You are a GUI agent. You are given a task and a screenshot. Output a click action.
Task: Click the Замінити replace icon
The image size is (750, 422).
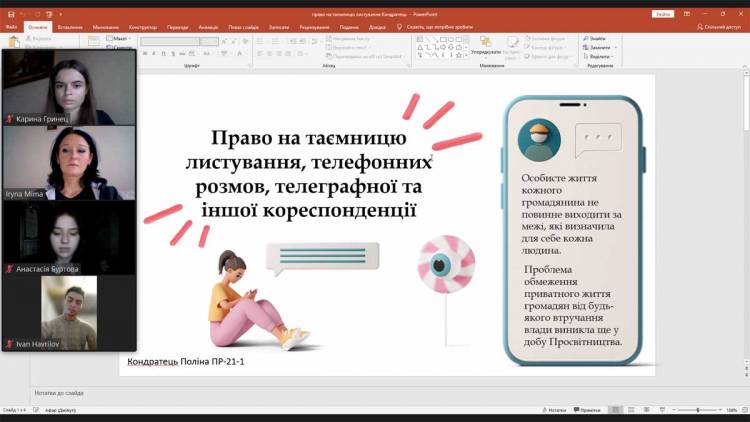click(599, 47)
